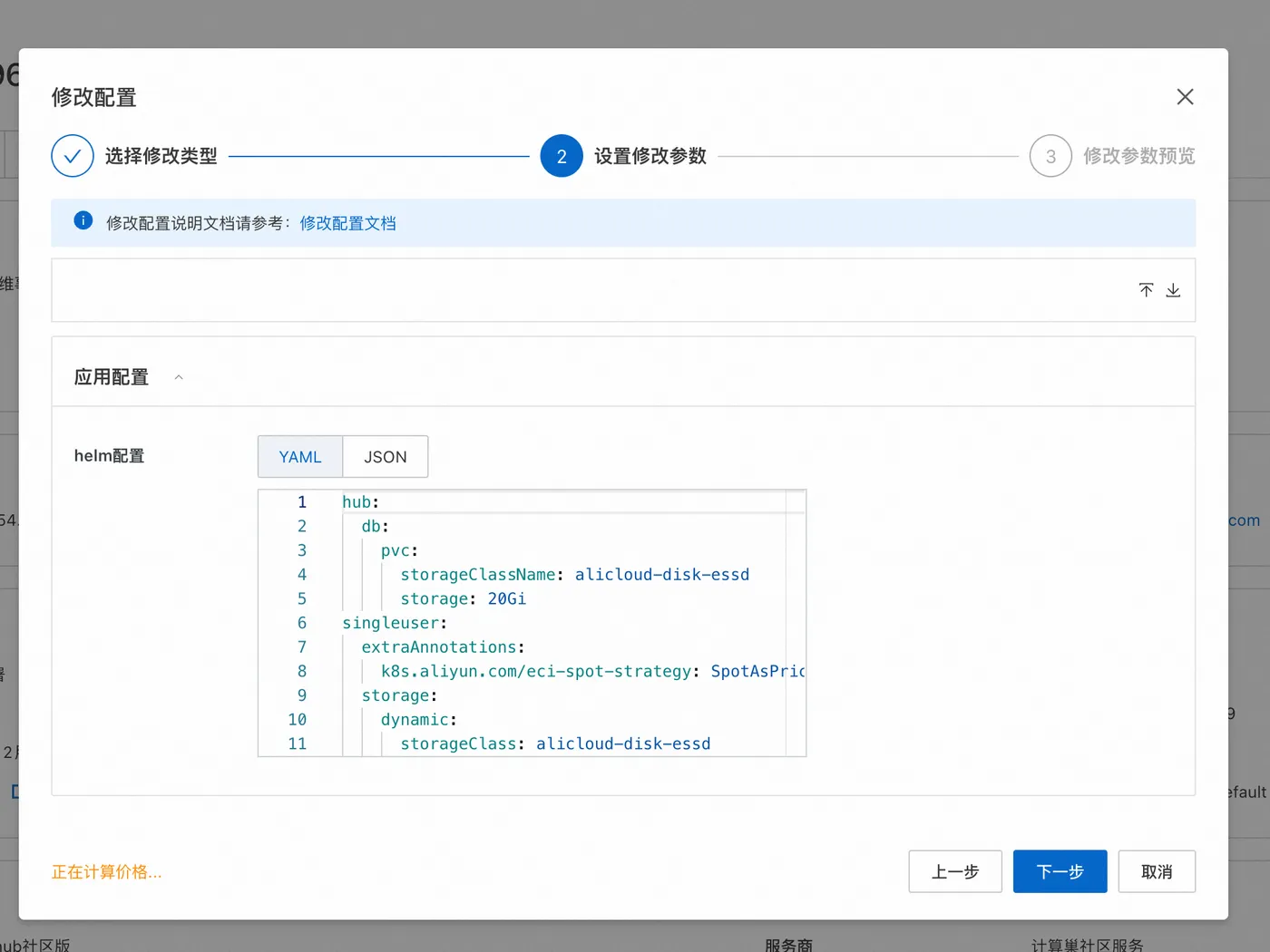
Task: Click step 3 circle 修改参数预览
Action: [x=1050, y=156]
